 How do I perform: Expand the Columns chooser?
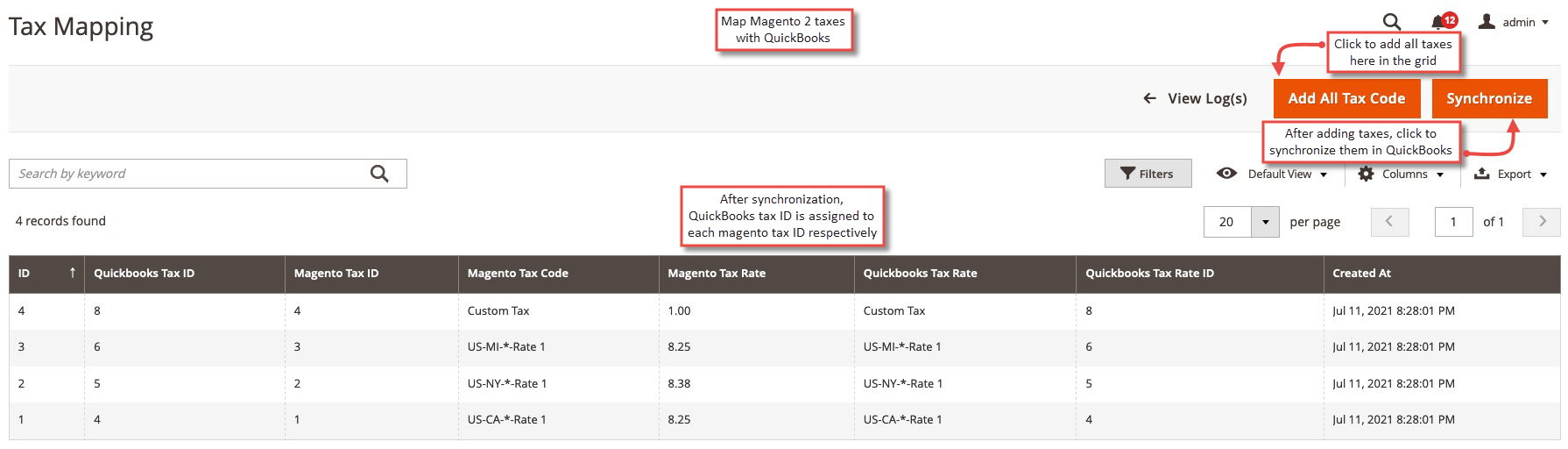coord(1401,174)
